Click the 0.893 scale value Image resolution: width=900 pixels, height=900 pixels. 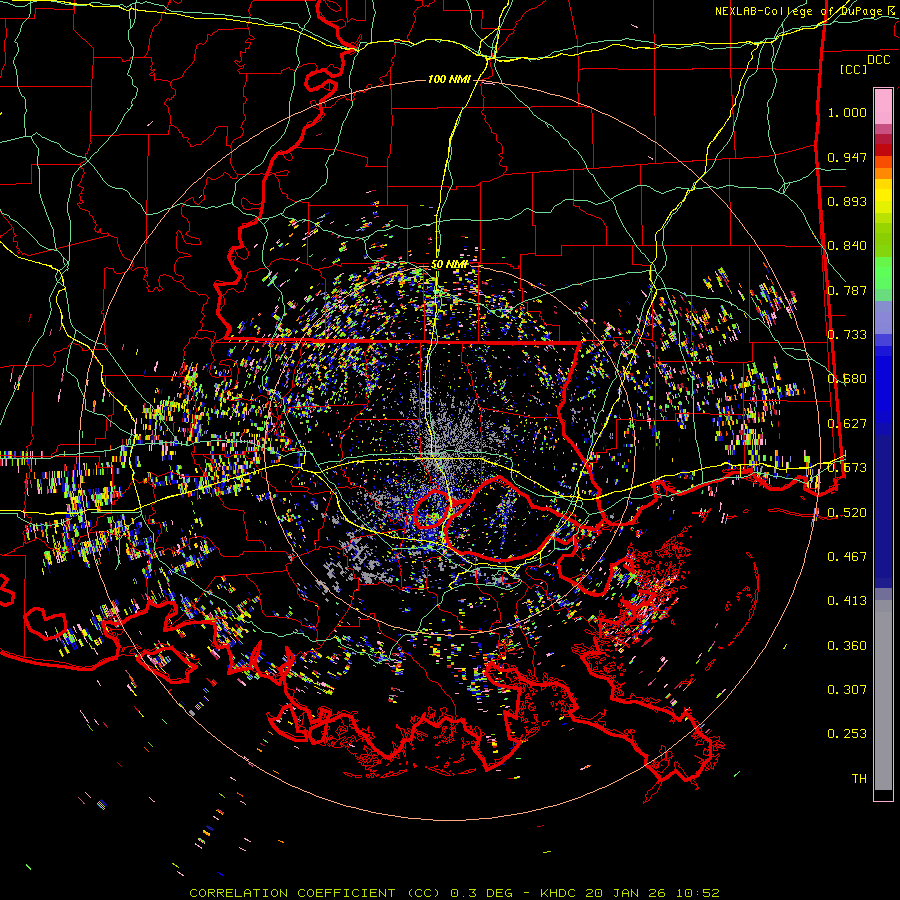coord(847,201)
